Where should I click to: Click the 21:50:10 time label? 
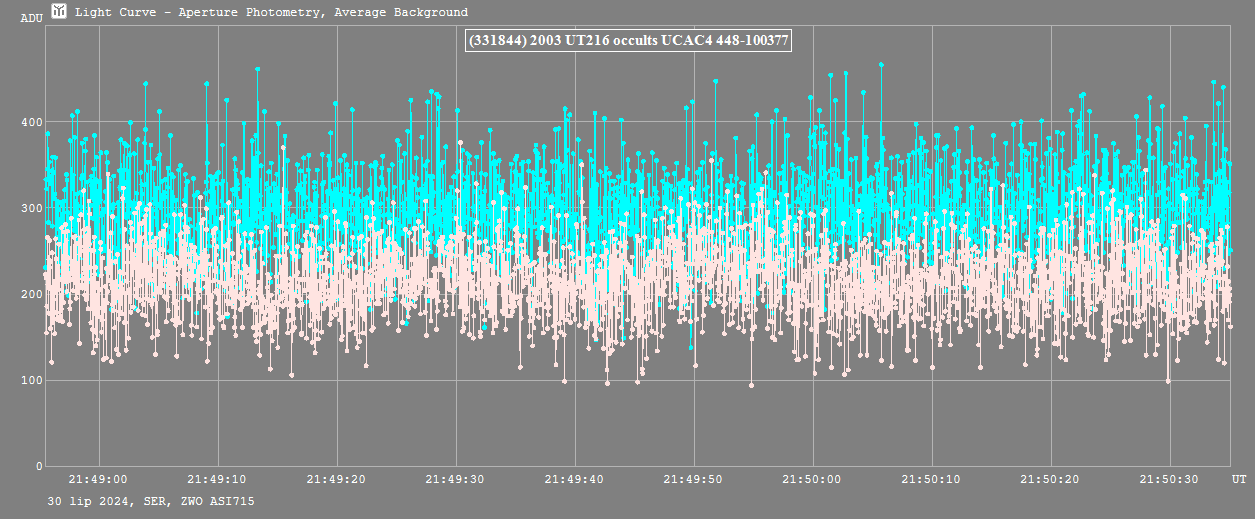932,480
